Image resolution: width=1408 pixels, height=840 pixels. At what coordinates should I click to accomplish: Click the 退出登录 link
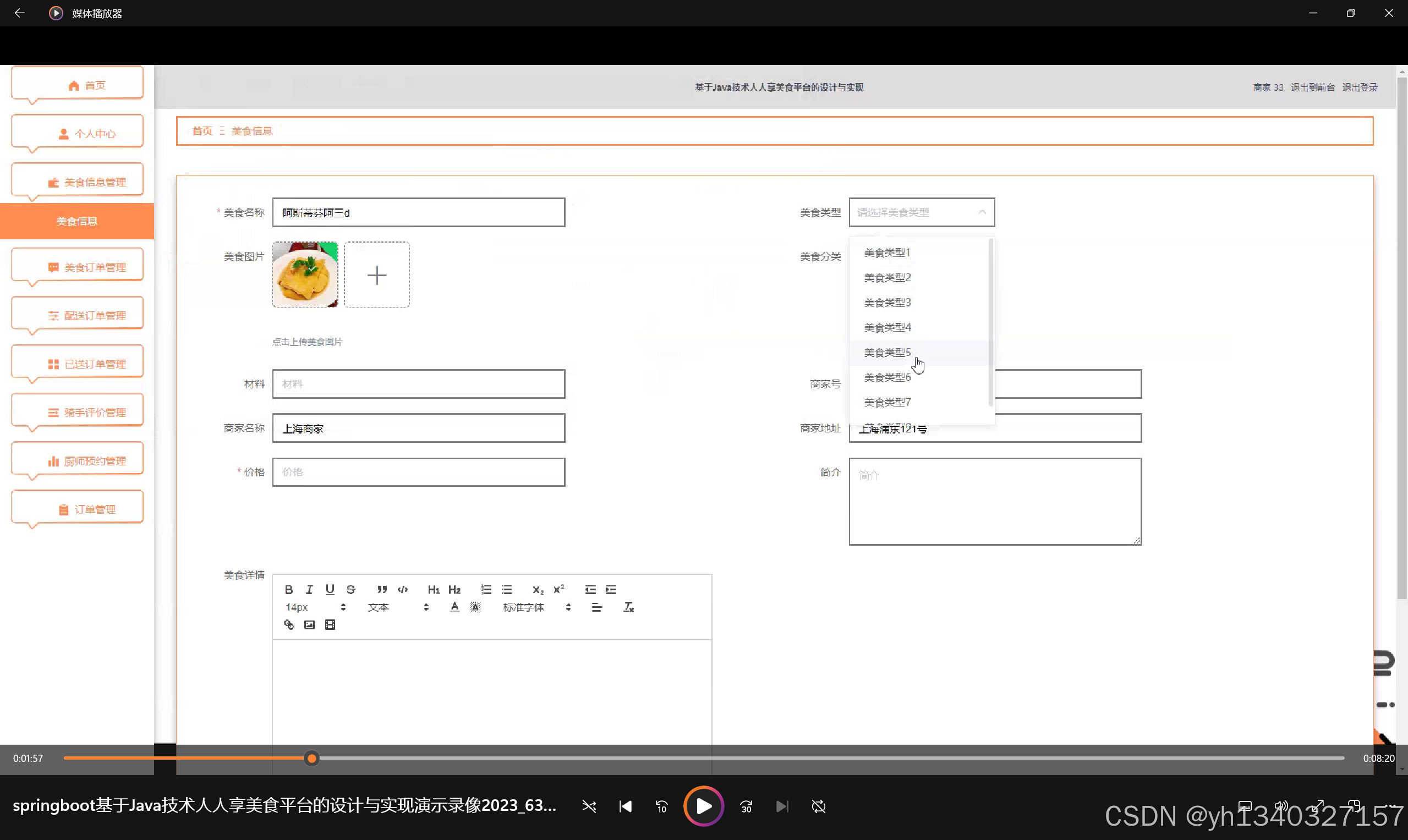pos(1360,87)
